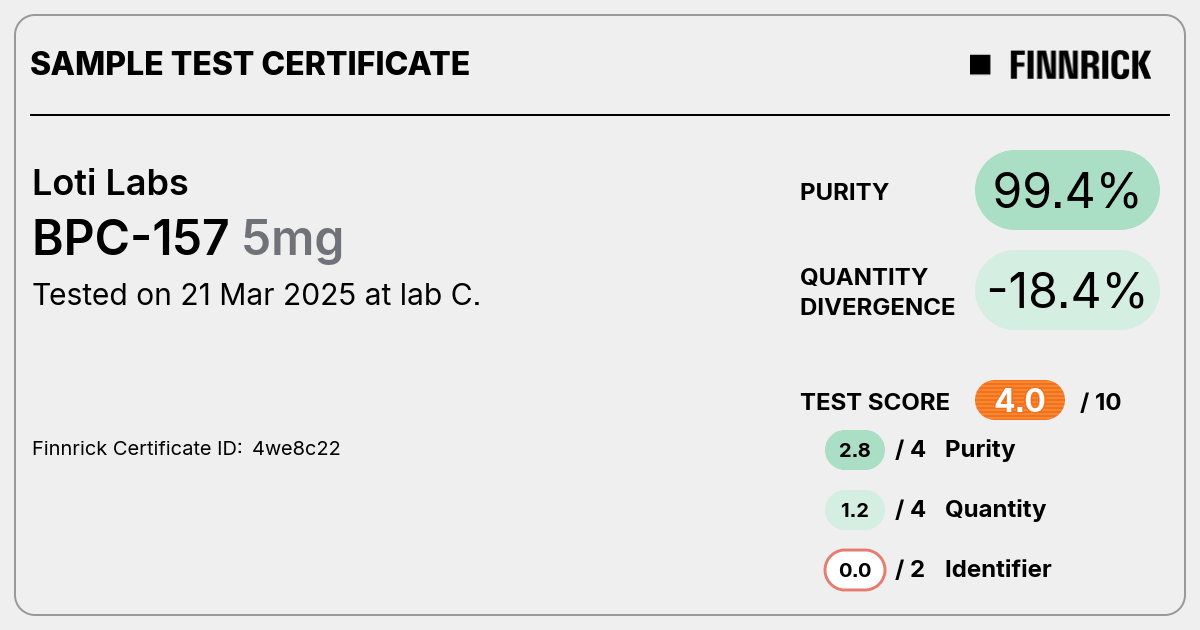Image resolution: width=1200 pixels, height=630 pixels.
Task: Select the -18.4% quantity divergence badge
Action: tap(1067, 290)
